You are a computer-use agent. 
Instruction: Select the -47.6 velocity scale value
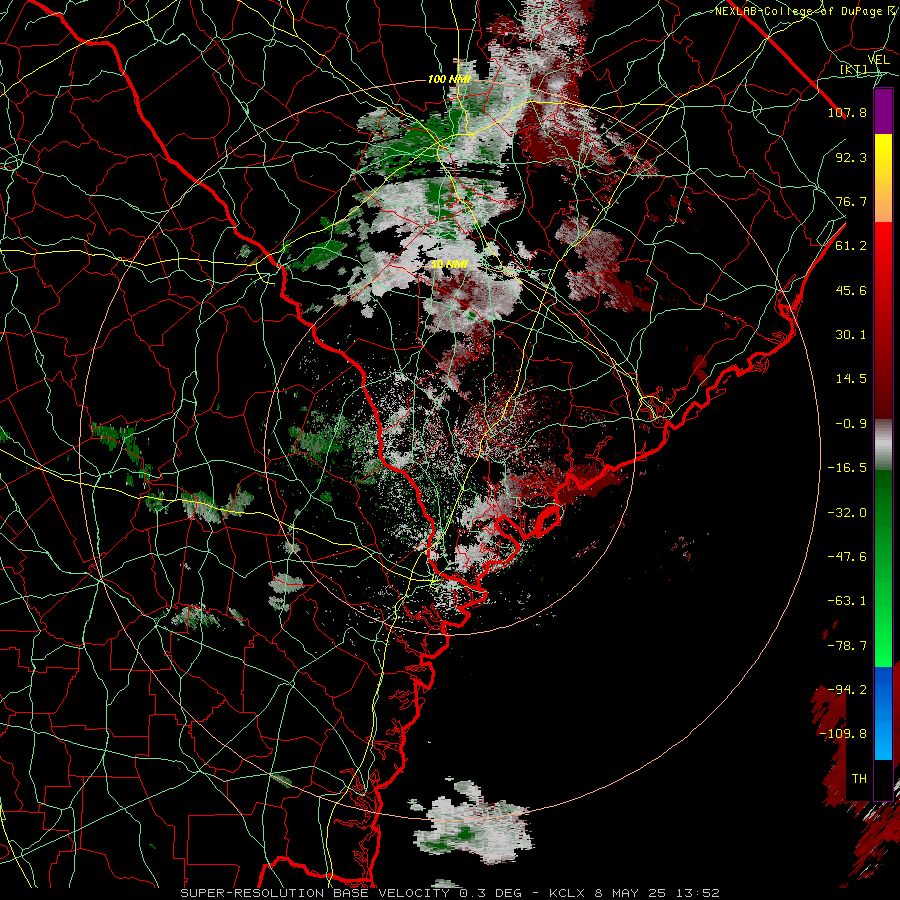coord(847,557)
